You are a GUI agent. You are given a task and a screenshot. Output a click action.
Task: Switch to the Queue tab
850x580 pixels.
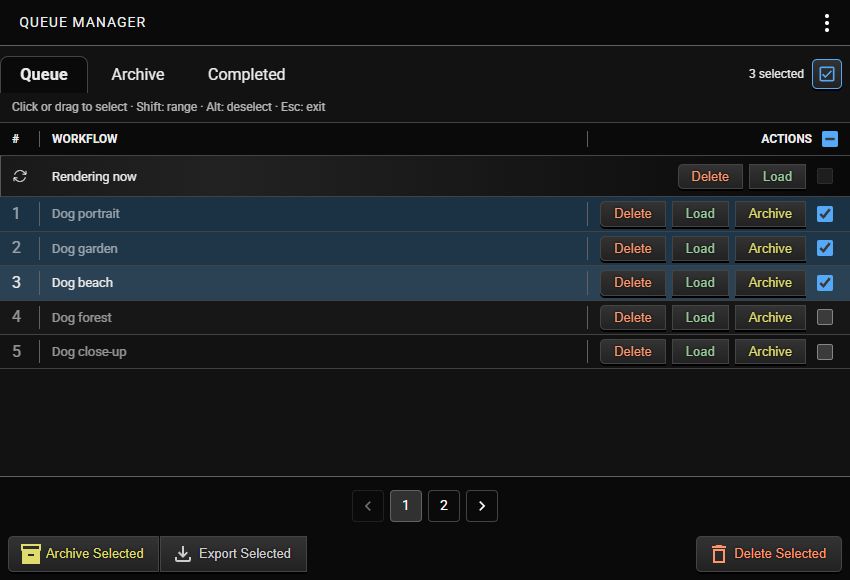44,74
